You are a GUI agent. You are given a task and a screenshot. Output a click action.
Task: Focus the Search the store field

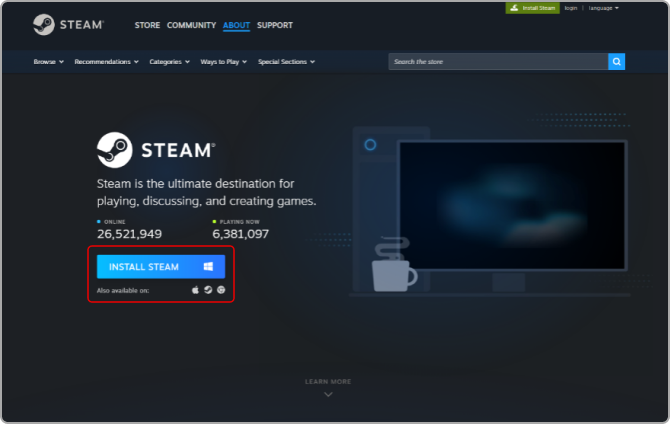498,62
